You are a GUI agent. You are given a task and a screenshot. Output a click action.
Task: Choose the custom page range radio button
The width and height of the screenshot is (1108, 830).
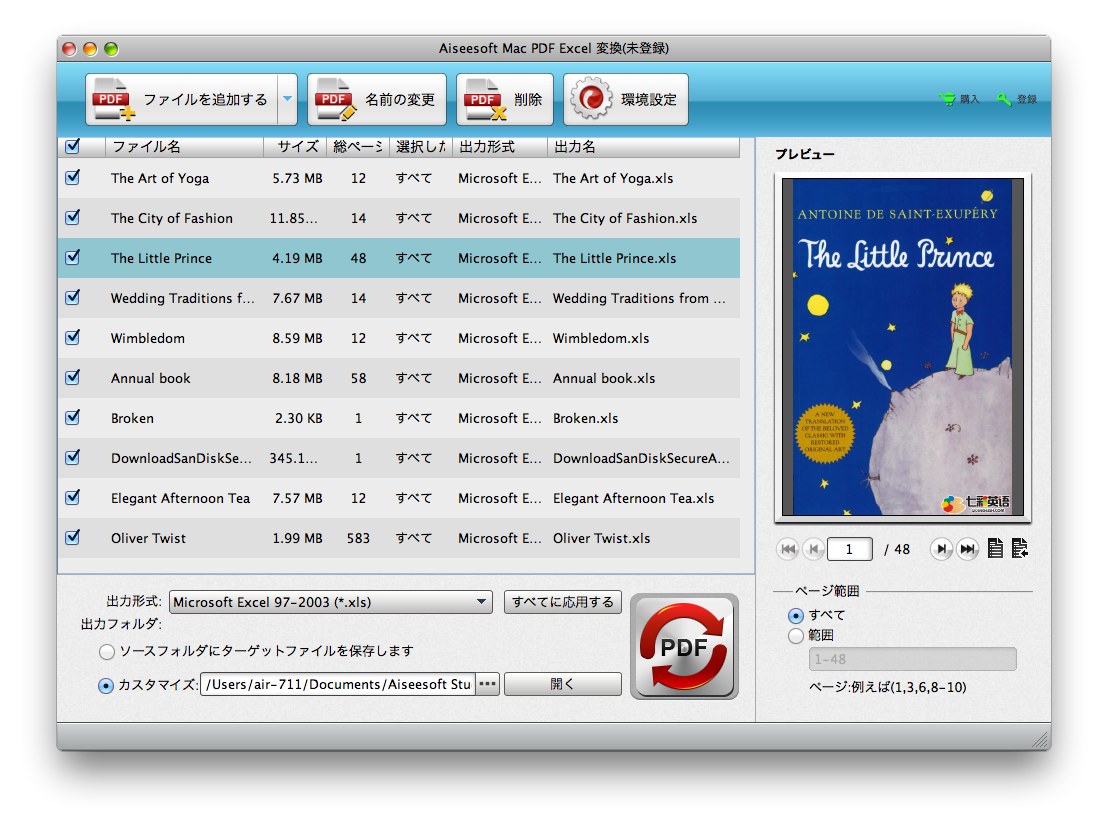pyautogui.click(x=796, y=636)
